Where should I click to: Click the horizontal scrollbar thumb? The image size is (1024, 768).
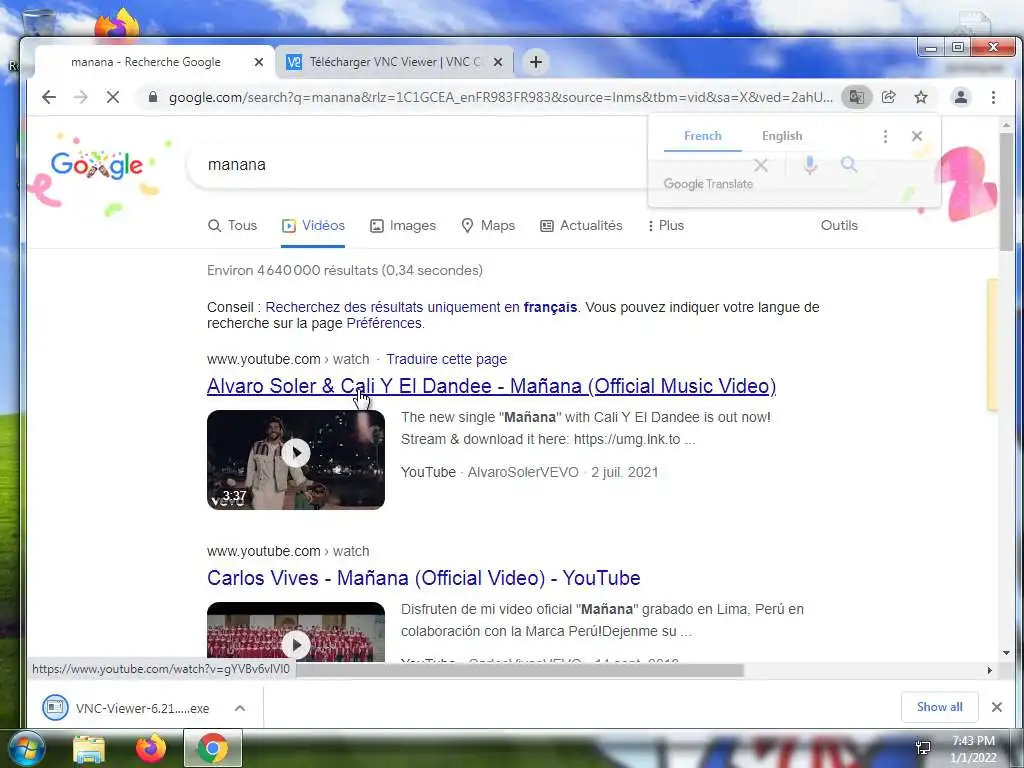click(x=519, y=670)
